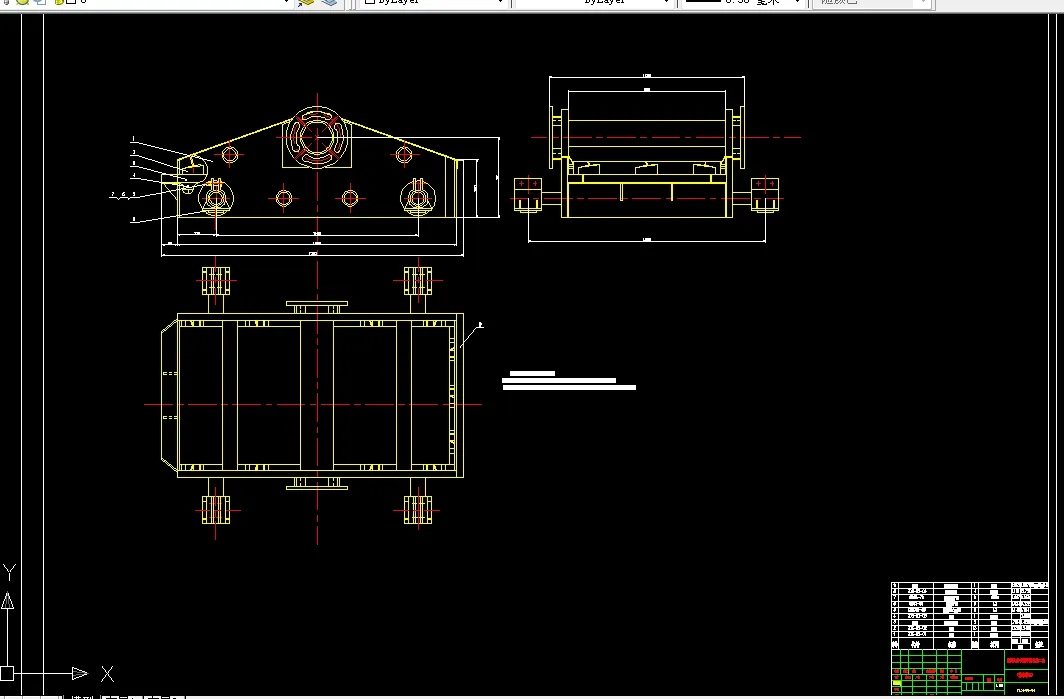Select the lower-right wheel circle in front view
The width and height of the screenshot is (1064, 699).
pyautogui.click(x=418, y=198)
